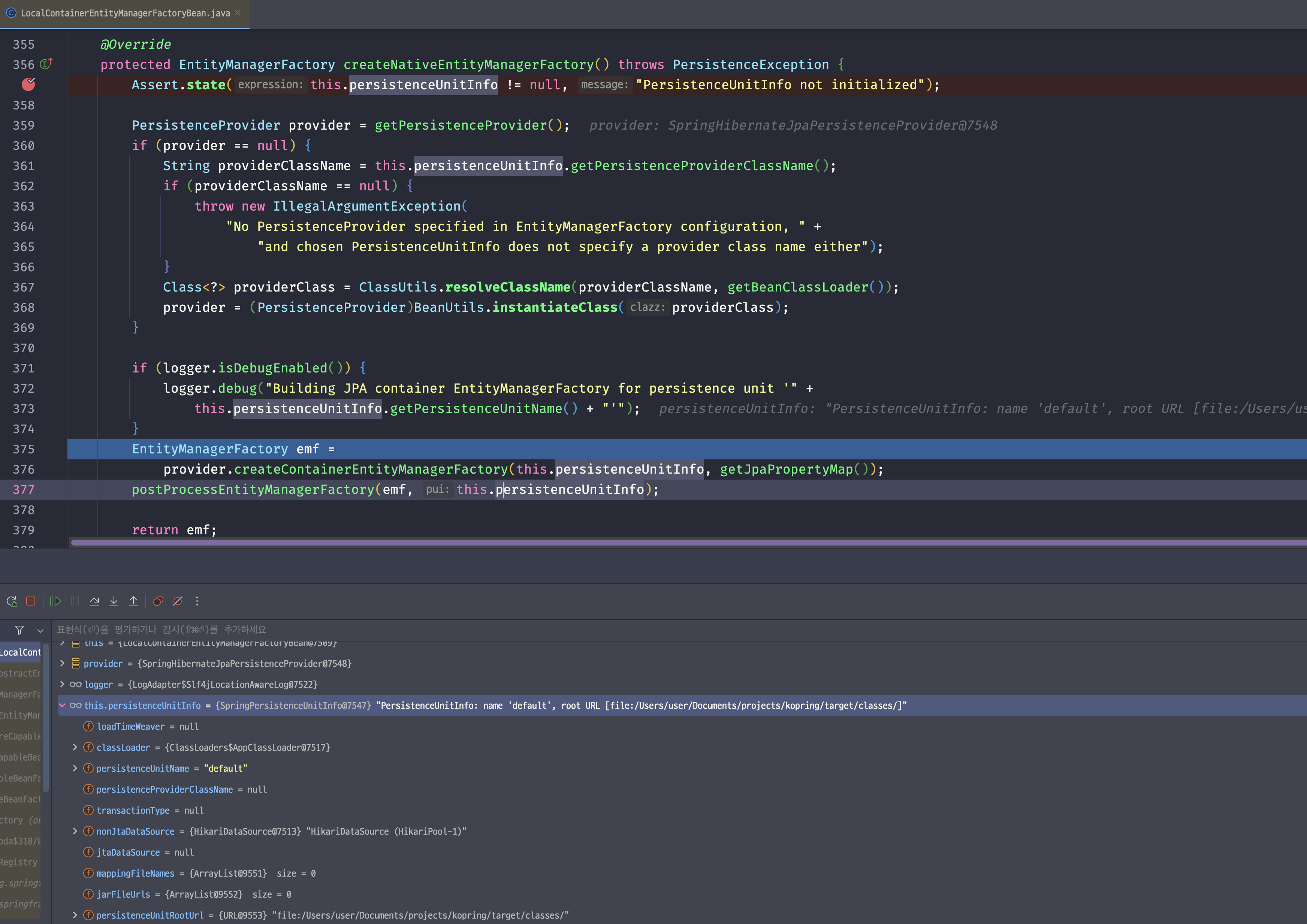Click the field icon next to persistenceUnitRootUrl
Viewport: 1307px width, 924px height.
click(88, 915)
